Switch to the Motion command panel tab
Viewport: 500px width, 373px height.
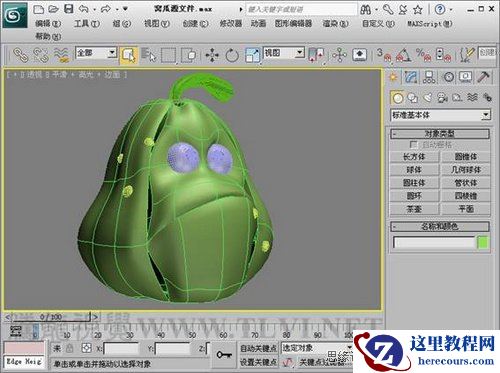pos(448,77)
